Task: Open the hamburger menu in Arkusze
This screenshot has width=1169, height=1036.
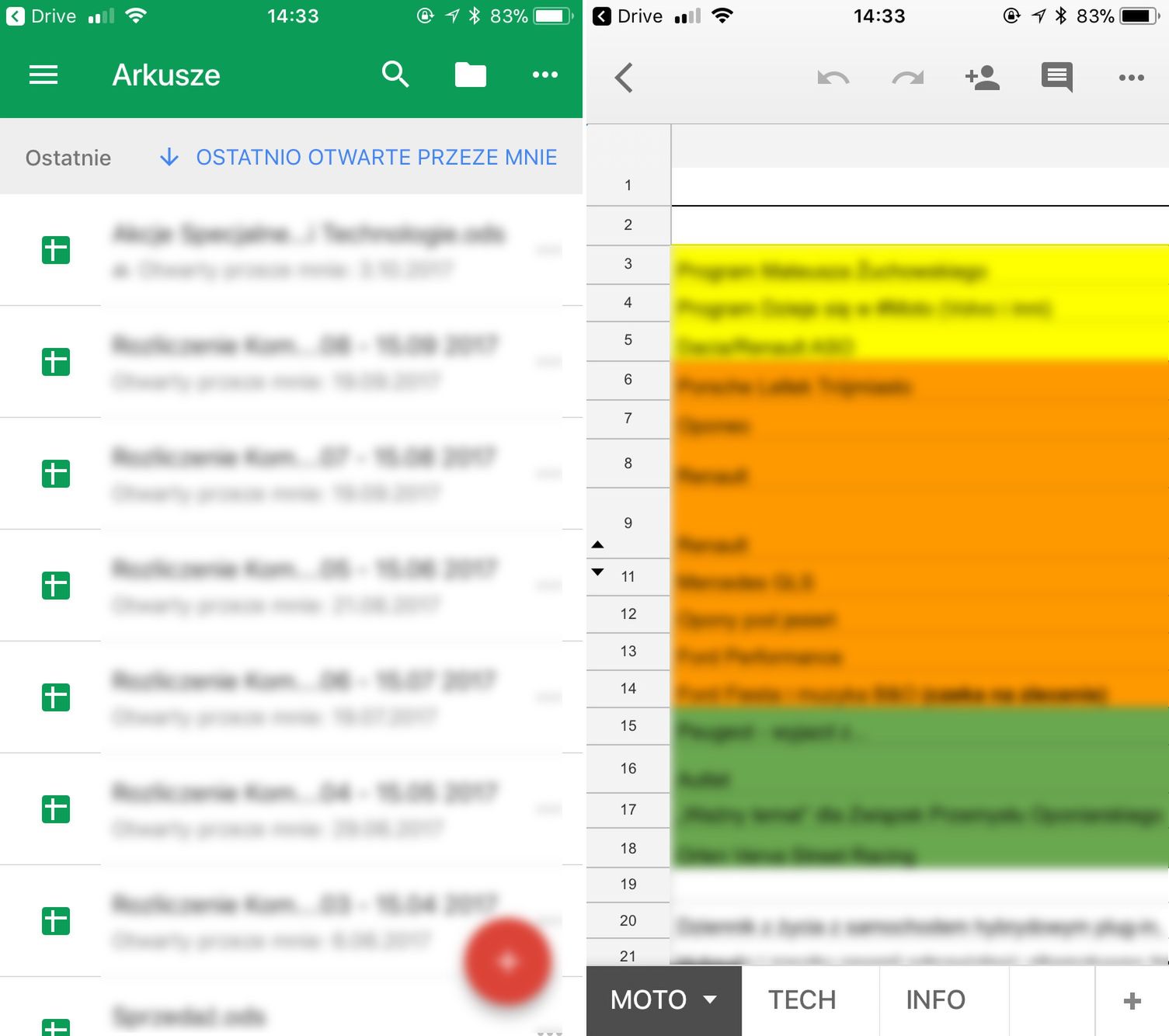Action: click(43, 75)
